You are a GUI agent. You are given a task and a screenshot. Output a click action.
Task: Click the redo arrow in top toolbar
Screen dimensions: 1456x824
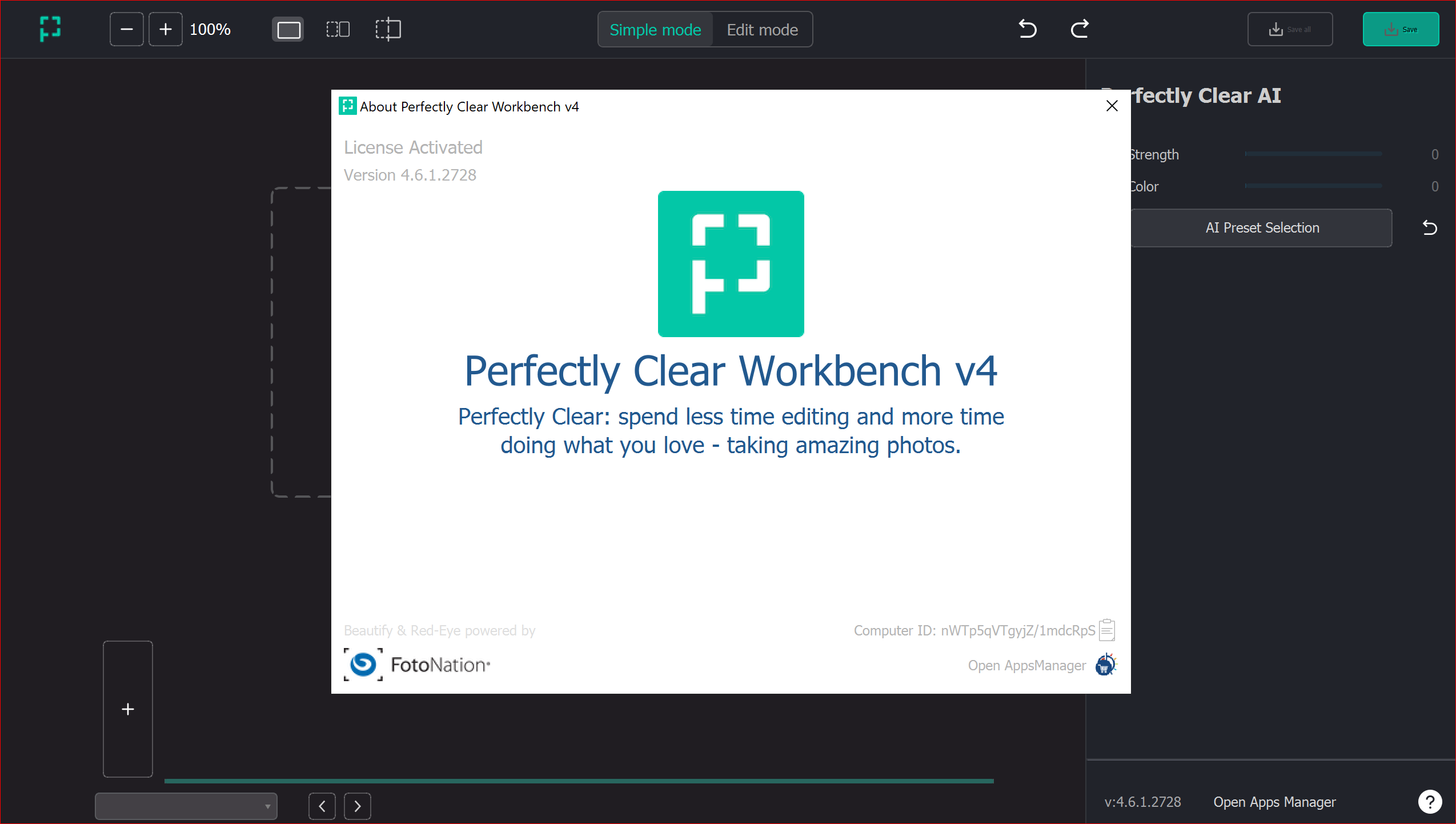click(1079, 29)
